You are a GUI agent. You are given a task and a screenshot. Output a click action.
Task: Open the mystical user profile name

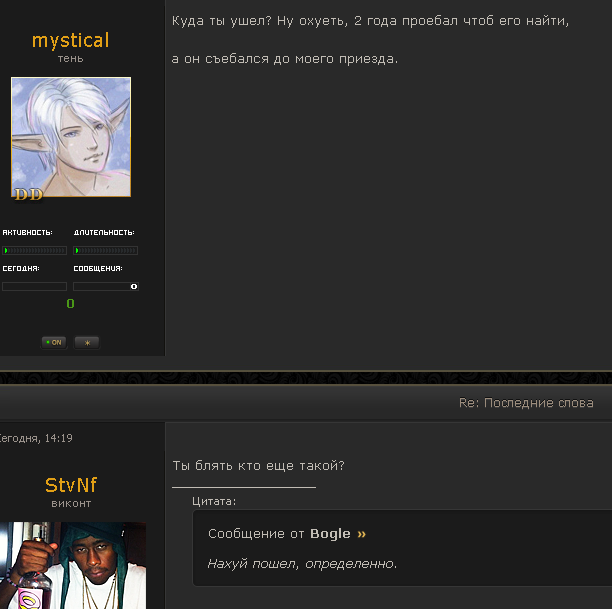coord(71,41)
